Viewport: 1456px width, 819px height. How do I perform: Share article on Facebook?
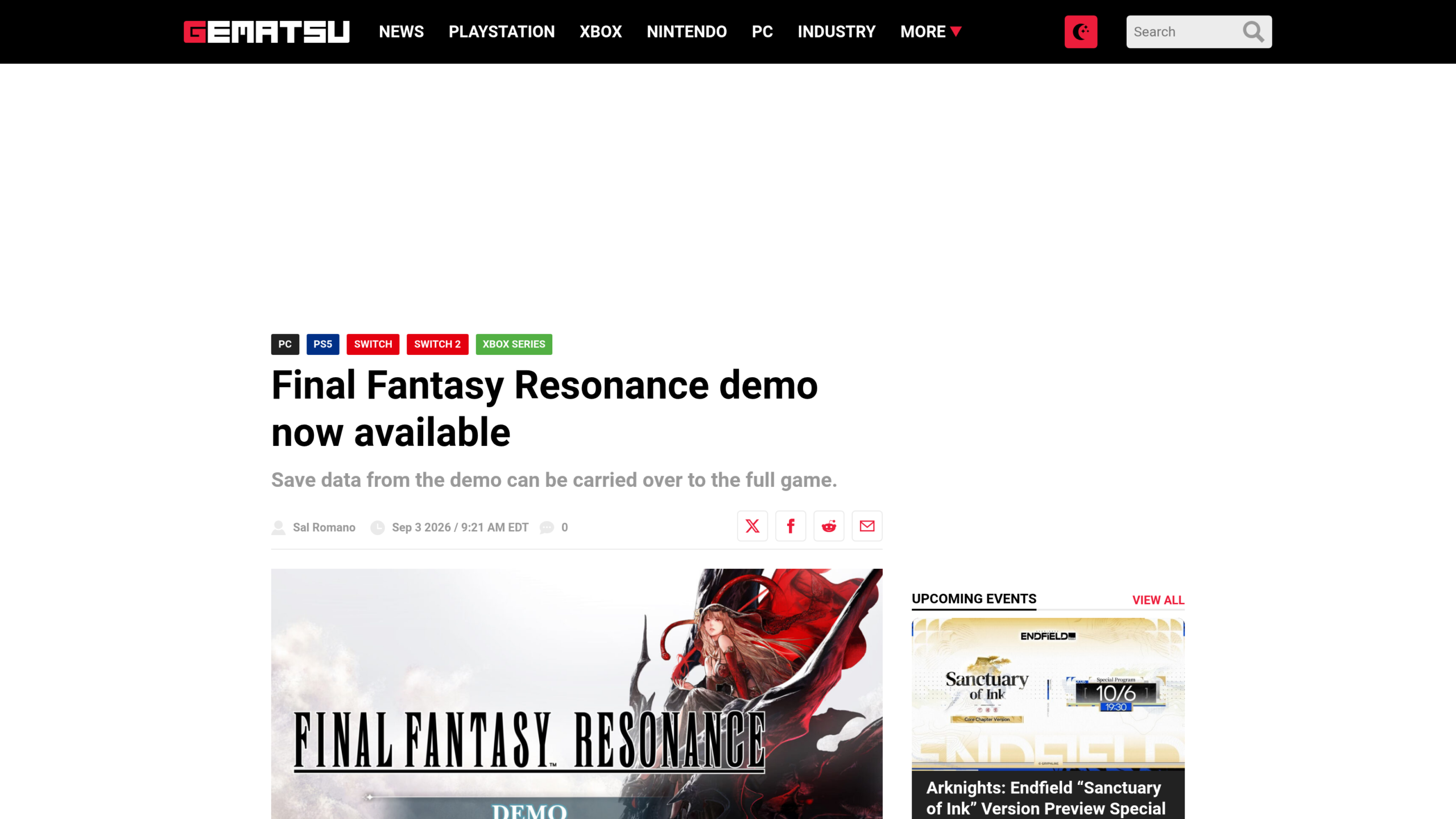tap(791, 526)
